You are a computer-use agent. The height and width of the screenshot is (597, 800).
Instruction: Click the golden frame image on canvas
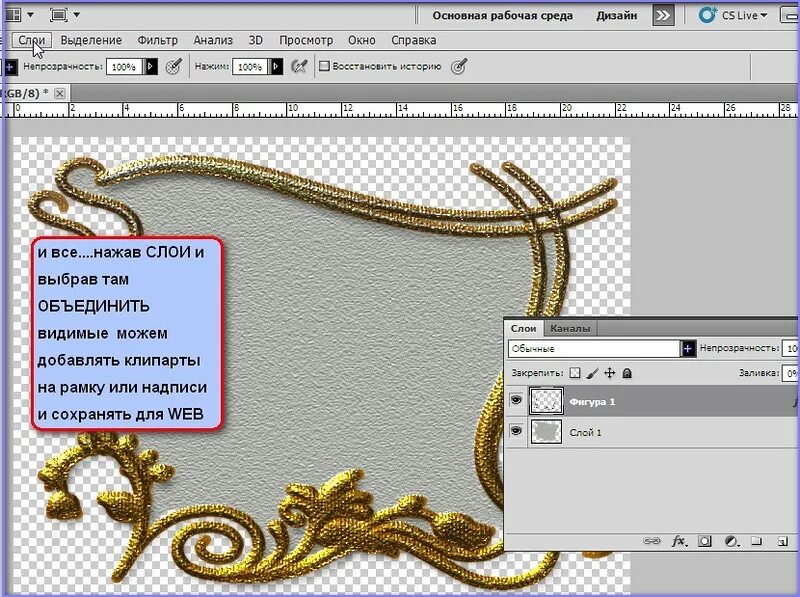pos(324,370)
